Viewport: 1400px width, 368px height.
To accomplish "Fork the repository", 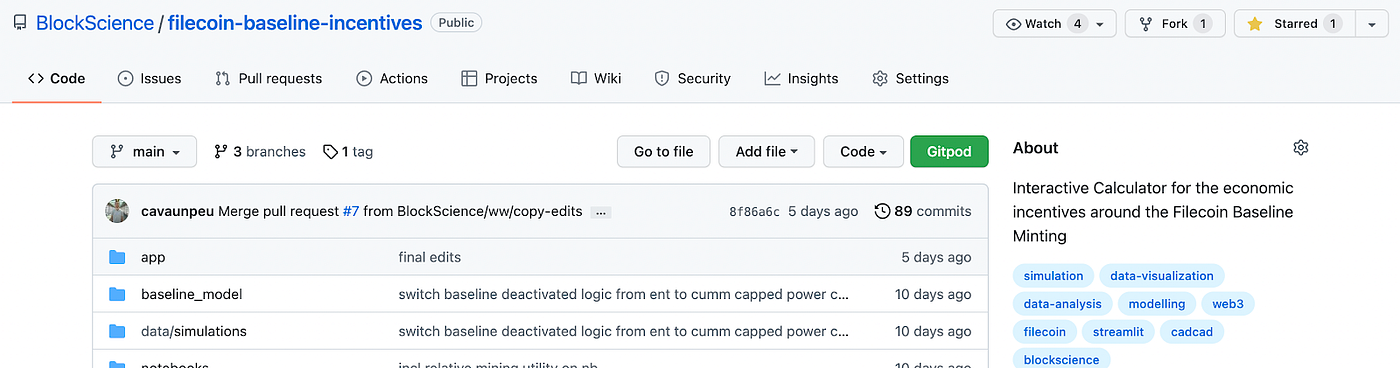I will [1175, 24].
